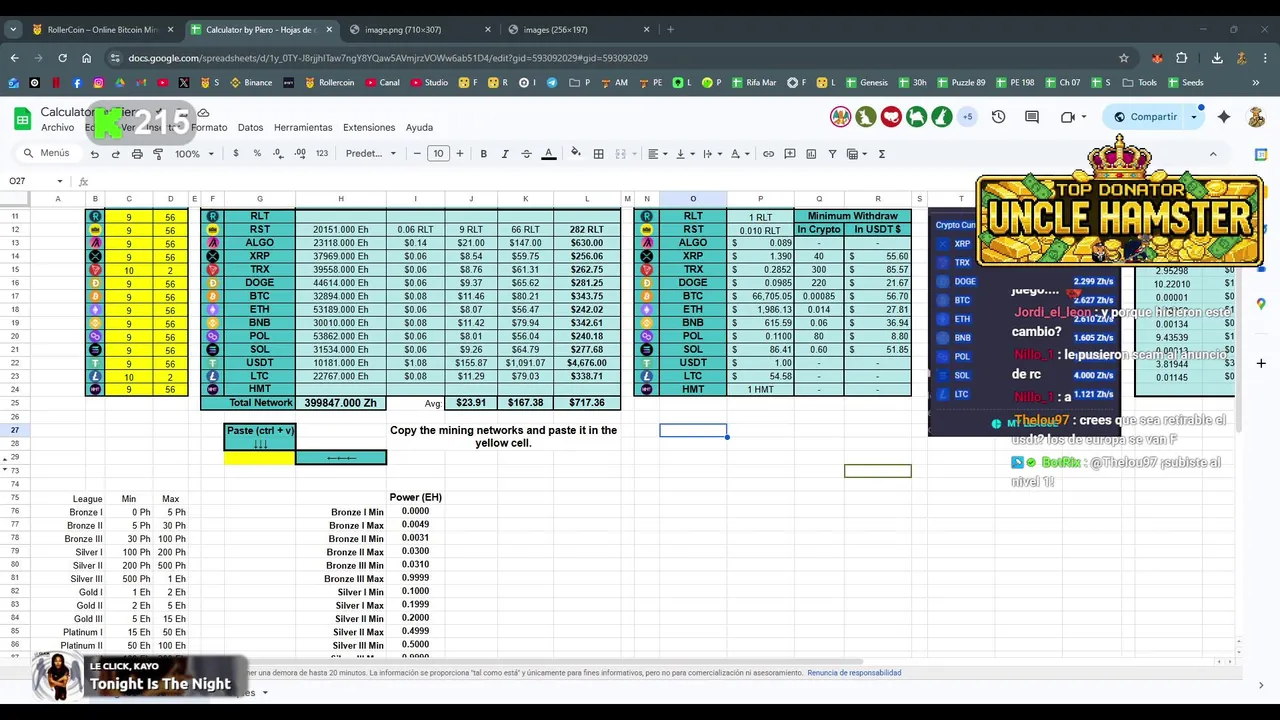Undo the last action in Sheets
Viewport: 1280px width, 720px height.
tap(94, 154)
